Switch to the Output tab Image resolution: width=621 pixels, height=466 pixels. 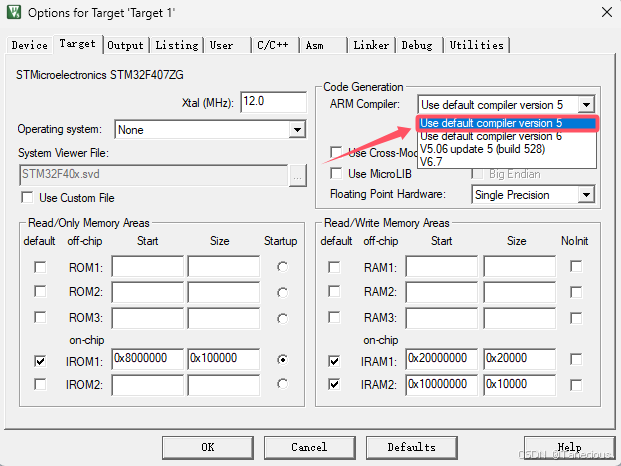125,45
